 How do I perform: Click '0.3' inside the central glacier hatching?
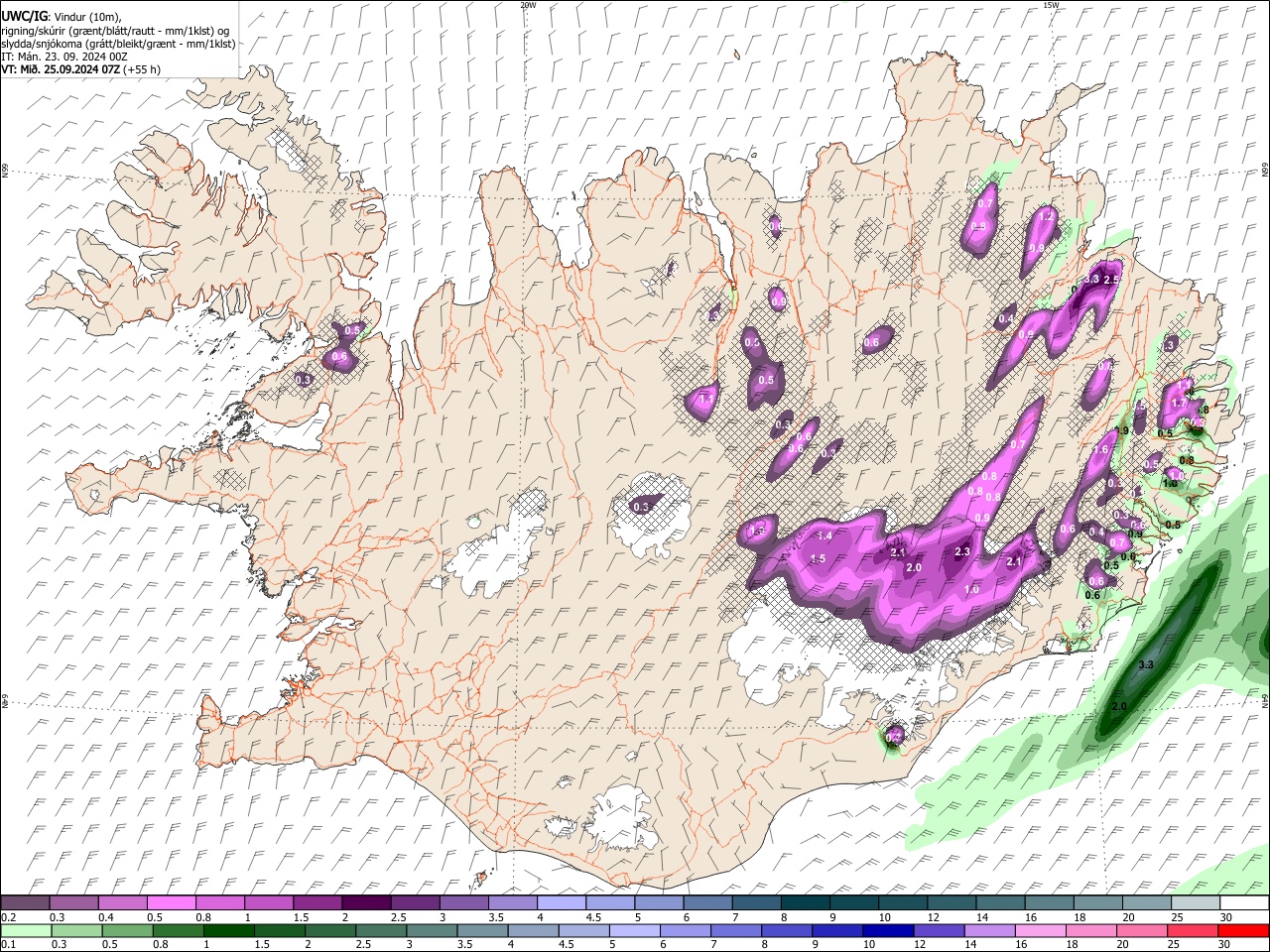click(x=641, y=507)
